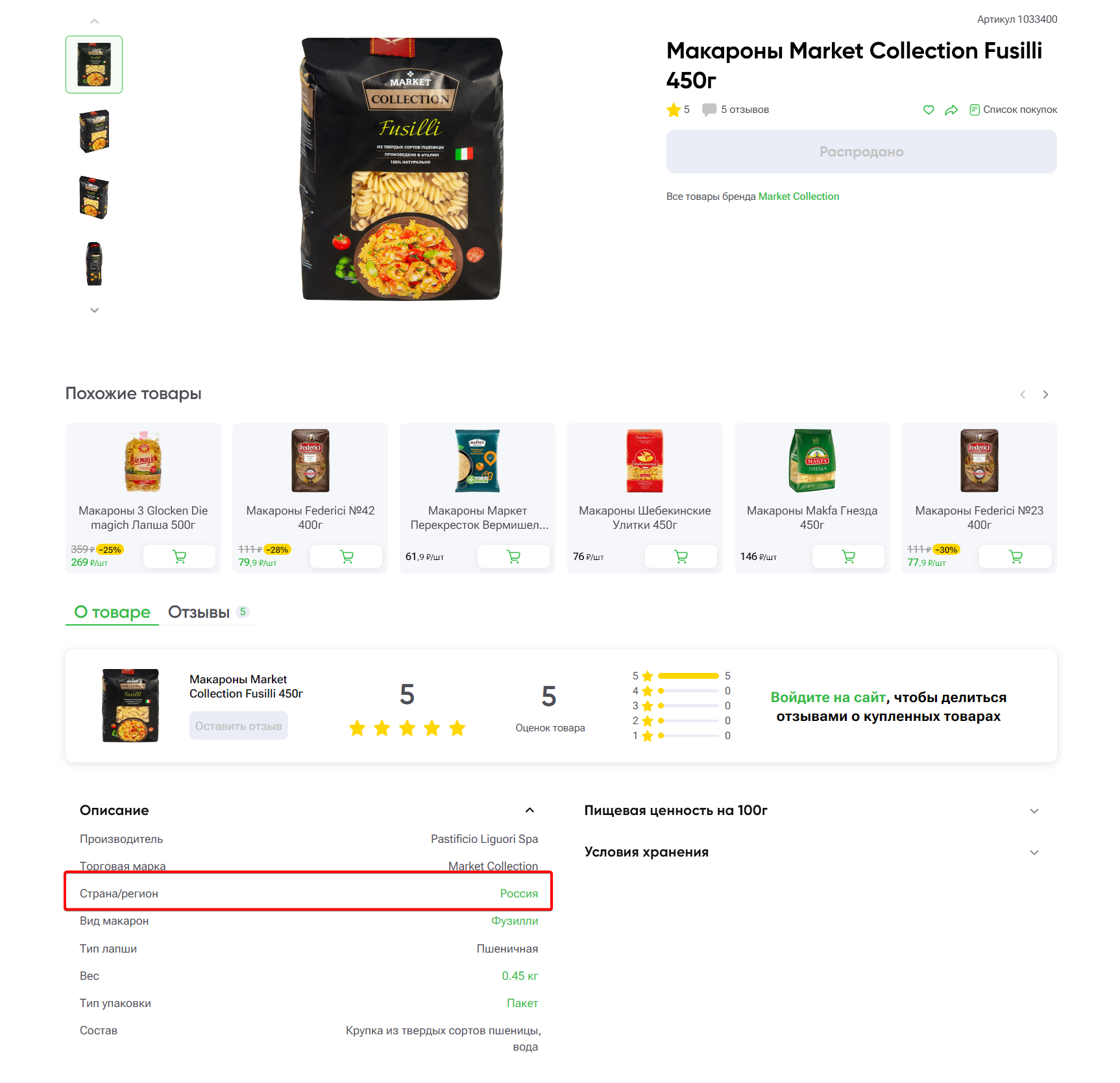Click the share arrow icon
Screen dimensions: 1120x1083
point(951,110)
